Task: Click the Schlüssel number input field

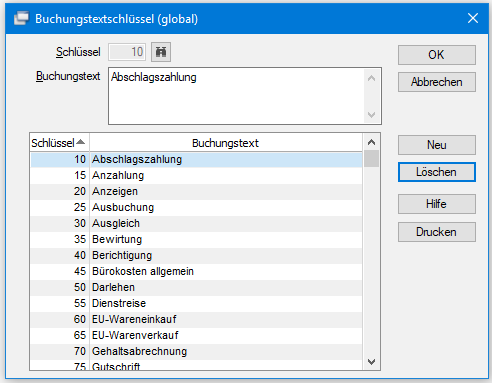Action: pyautogui.click(x=127, y=52)
